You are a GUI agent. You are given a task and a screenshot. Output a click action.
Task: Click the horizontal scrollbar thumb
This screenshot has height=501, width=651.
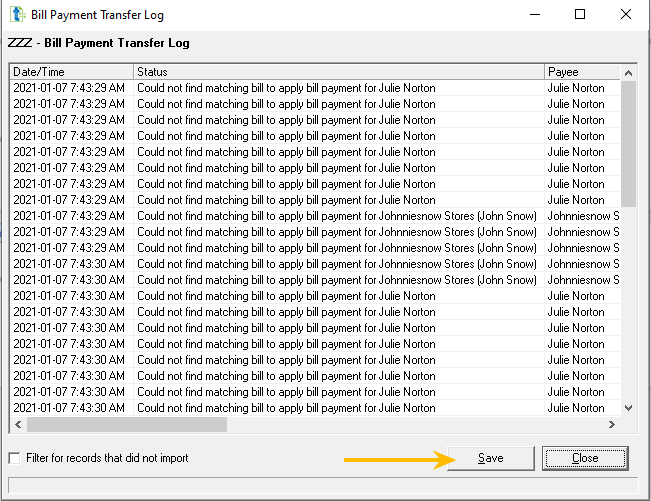pyautogui.click(x=127, y=425)
